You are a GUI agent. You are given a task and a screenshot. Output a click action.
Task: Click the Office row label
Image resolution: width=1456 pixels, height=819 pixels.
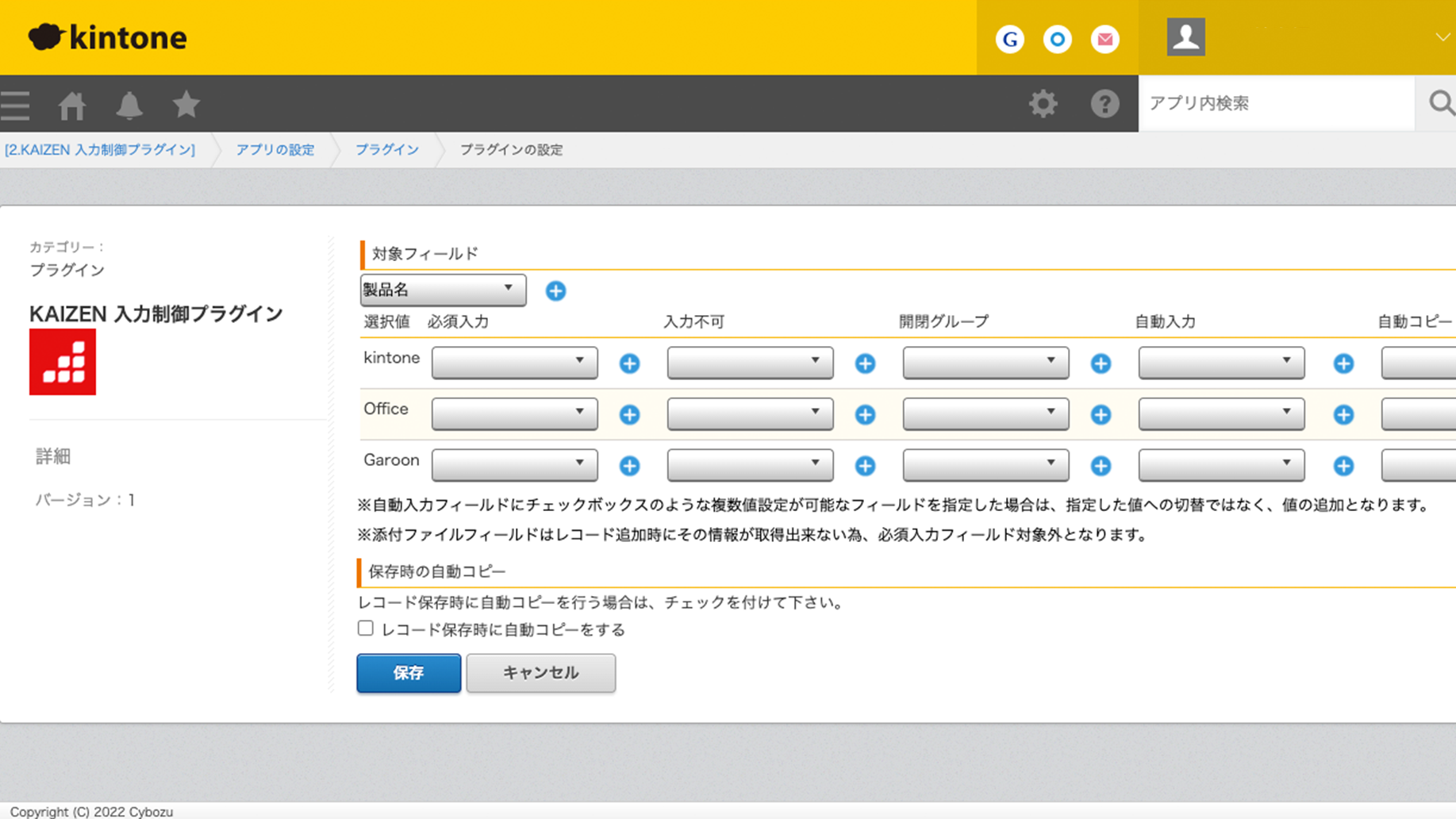386,409
